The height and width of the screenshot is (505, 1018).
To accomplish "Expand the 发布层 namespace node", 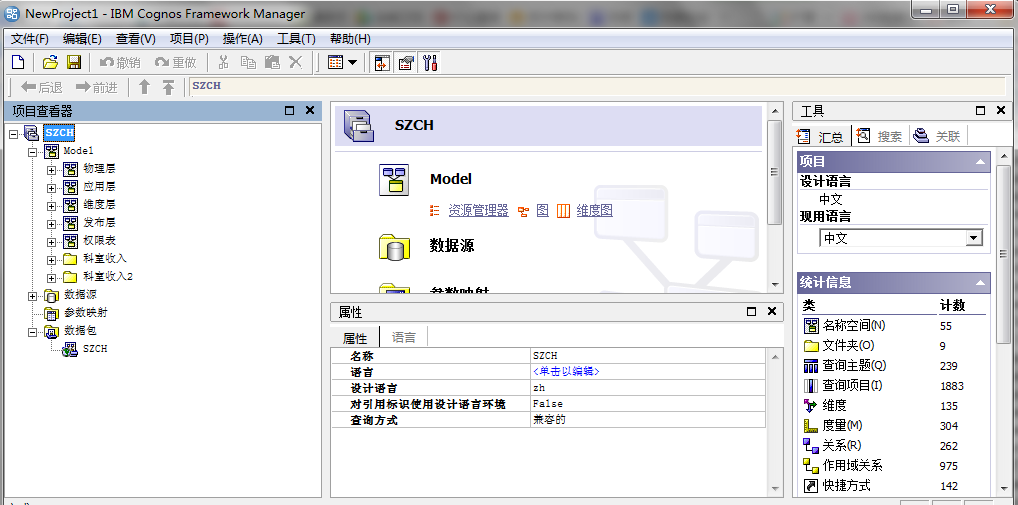I will (51, 224).
